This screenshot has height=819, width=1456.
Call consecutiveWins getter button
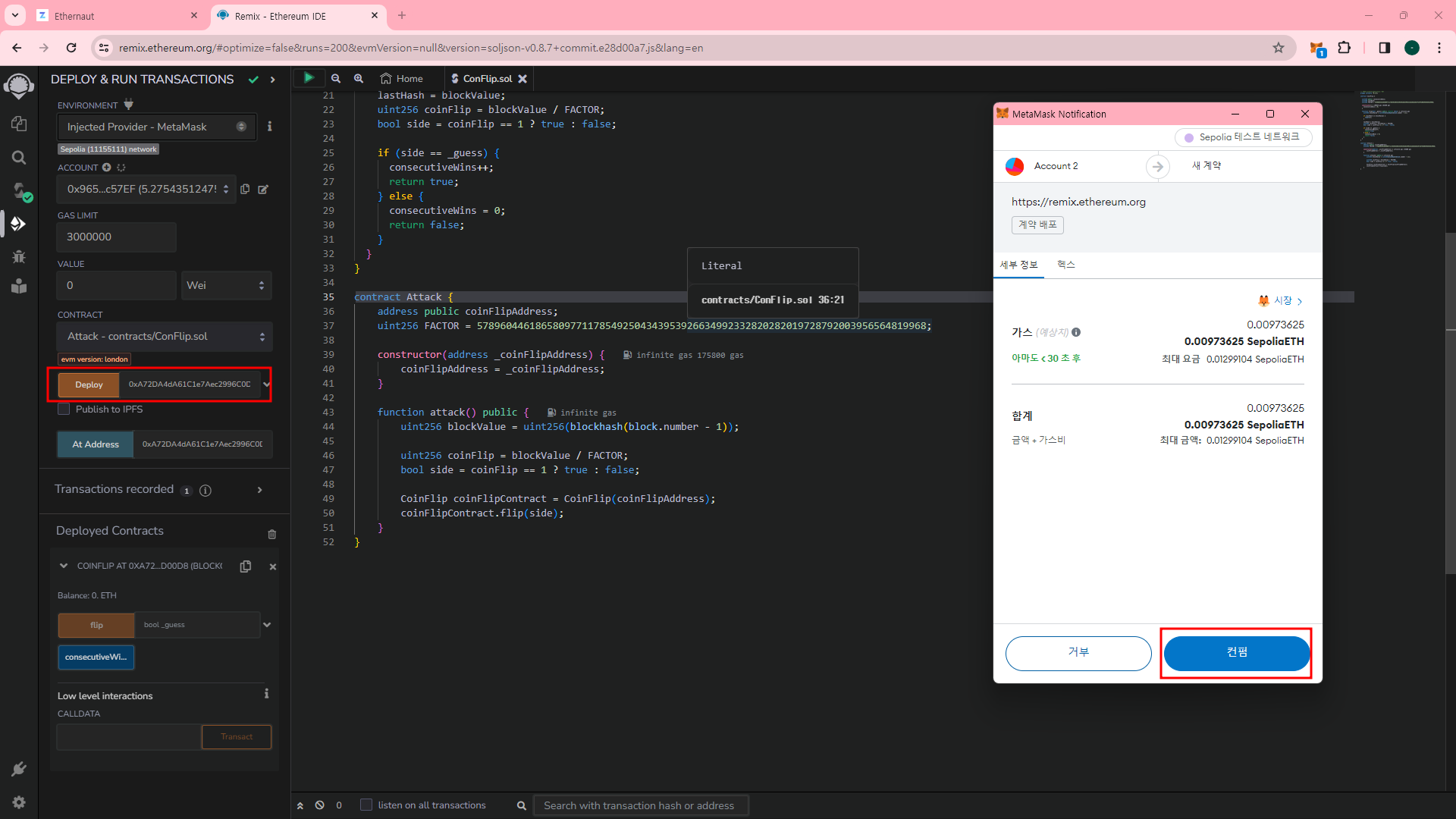(x=96, y=657)
